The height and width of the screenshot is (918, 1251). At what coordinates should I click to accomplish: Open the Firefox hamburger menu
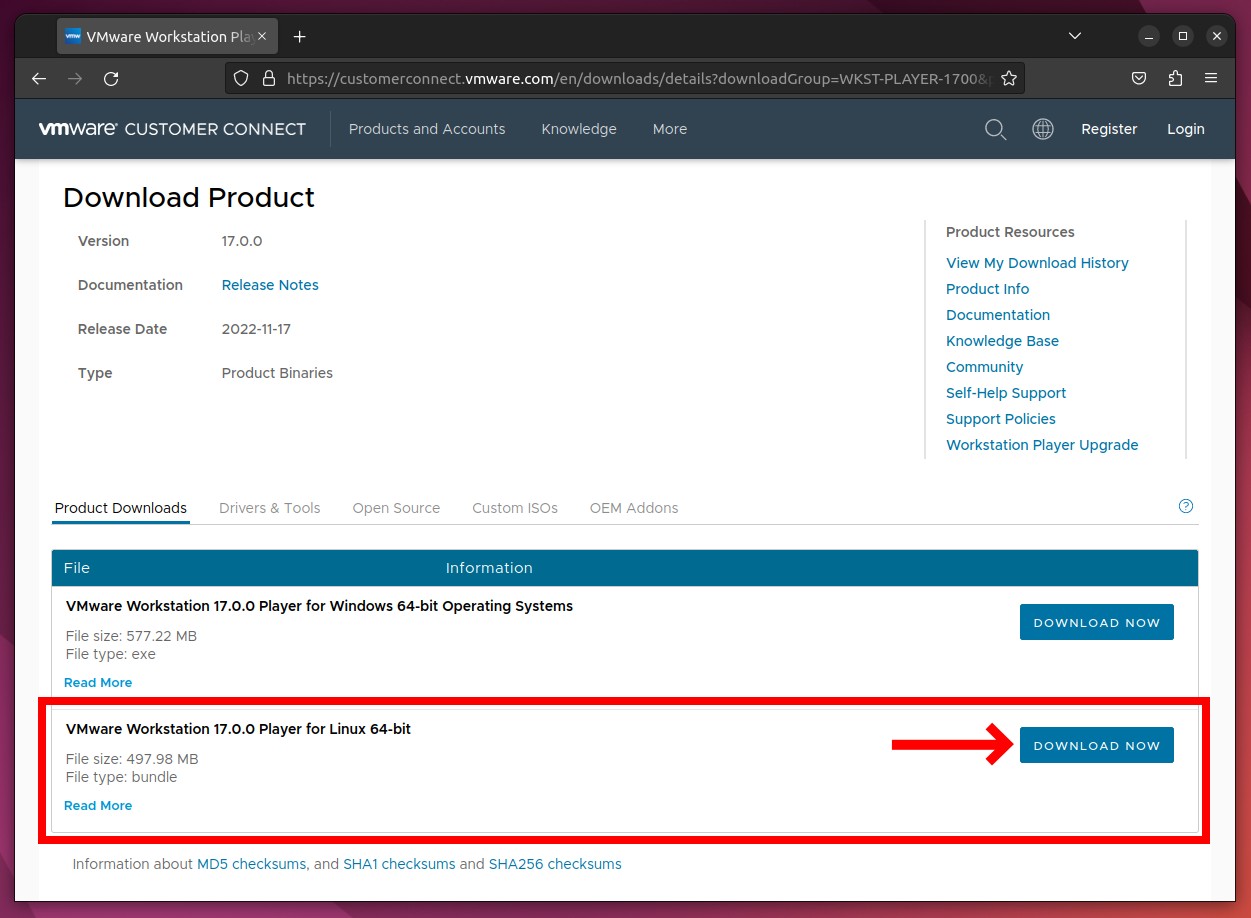click(1211, 78)
